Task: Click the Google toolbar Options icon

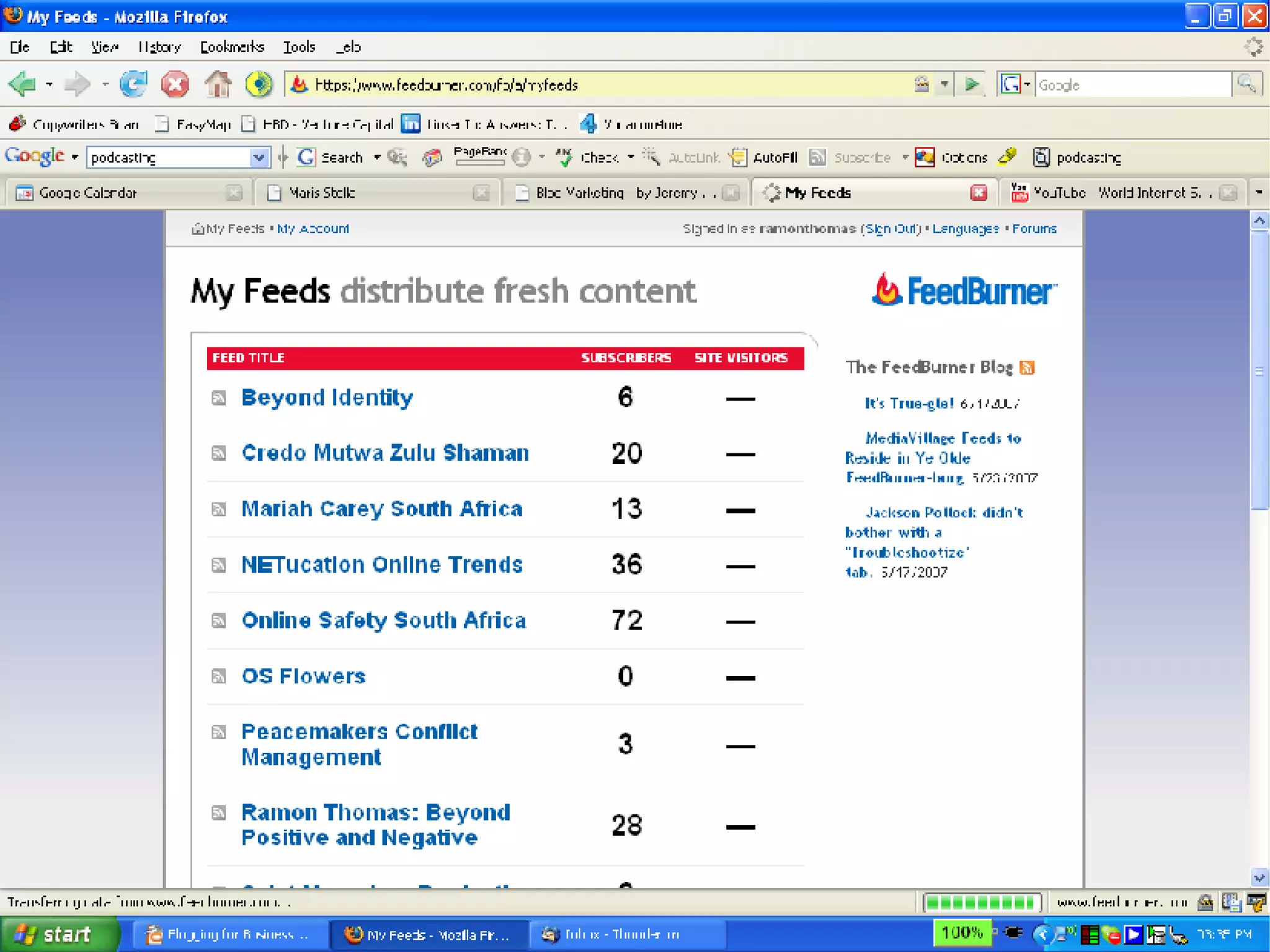Action: 925,158
